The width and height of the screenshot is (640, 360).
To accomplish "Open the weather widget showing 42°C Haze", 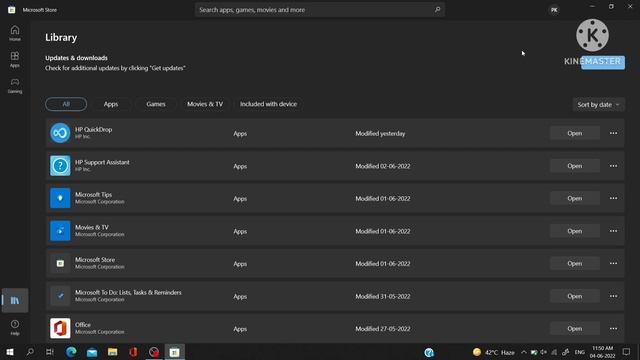I will (494, 352).
